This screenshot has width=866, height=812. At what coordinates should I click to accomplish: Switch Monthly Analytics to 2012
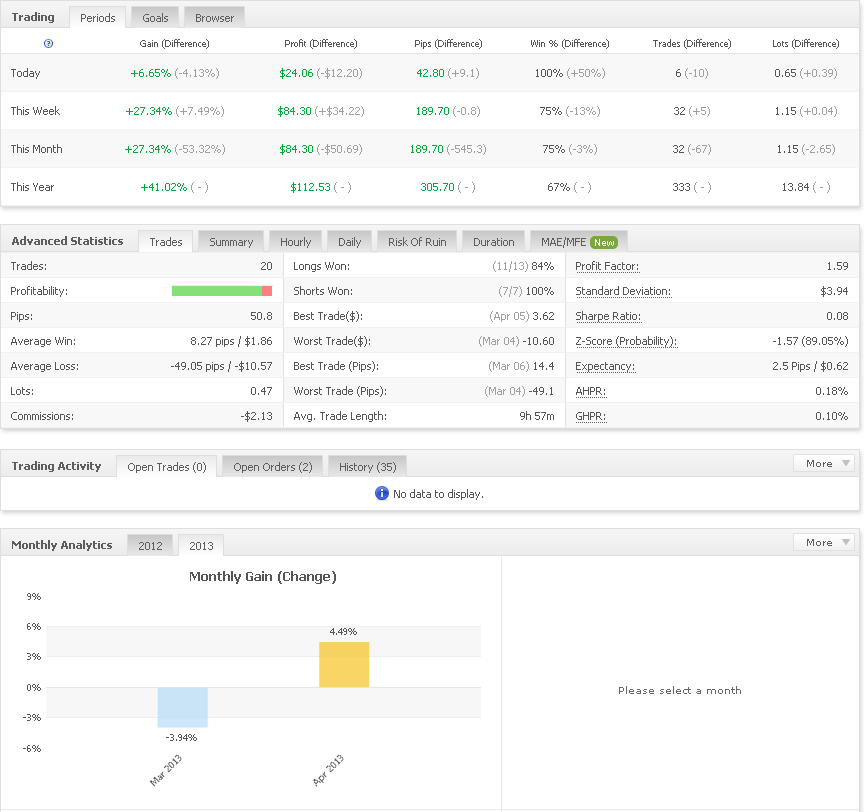coord(150,546)
